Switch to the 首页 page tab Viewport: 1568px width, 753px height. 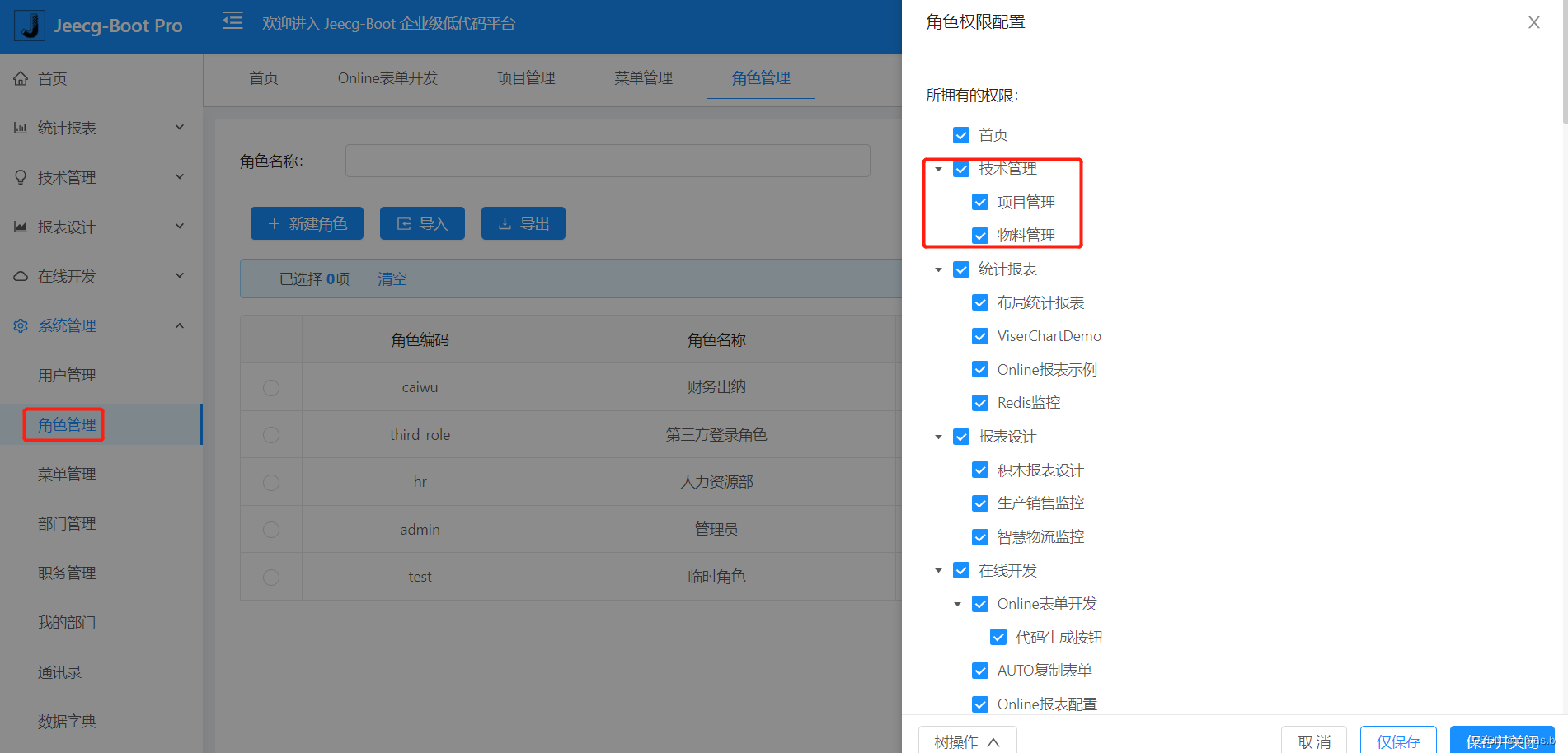(x=264, y=78)
